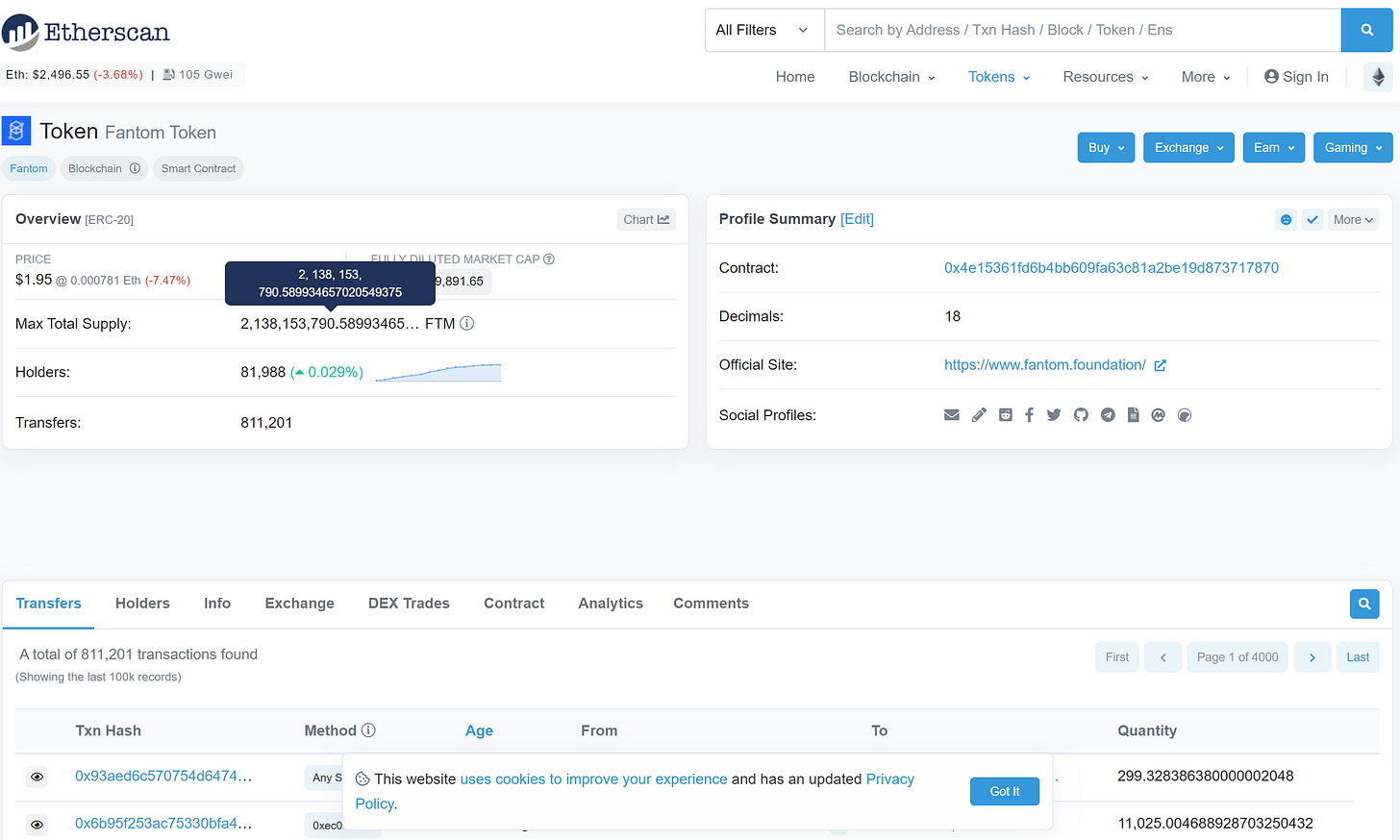Viewport: 1400px width, 840px height.
Task: Jump to Last page of transfers
Action: pyautogui.click(x=1358, y=657)
